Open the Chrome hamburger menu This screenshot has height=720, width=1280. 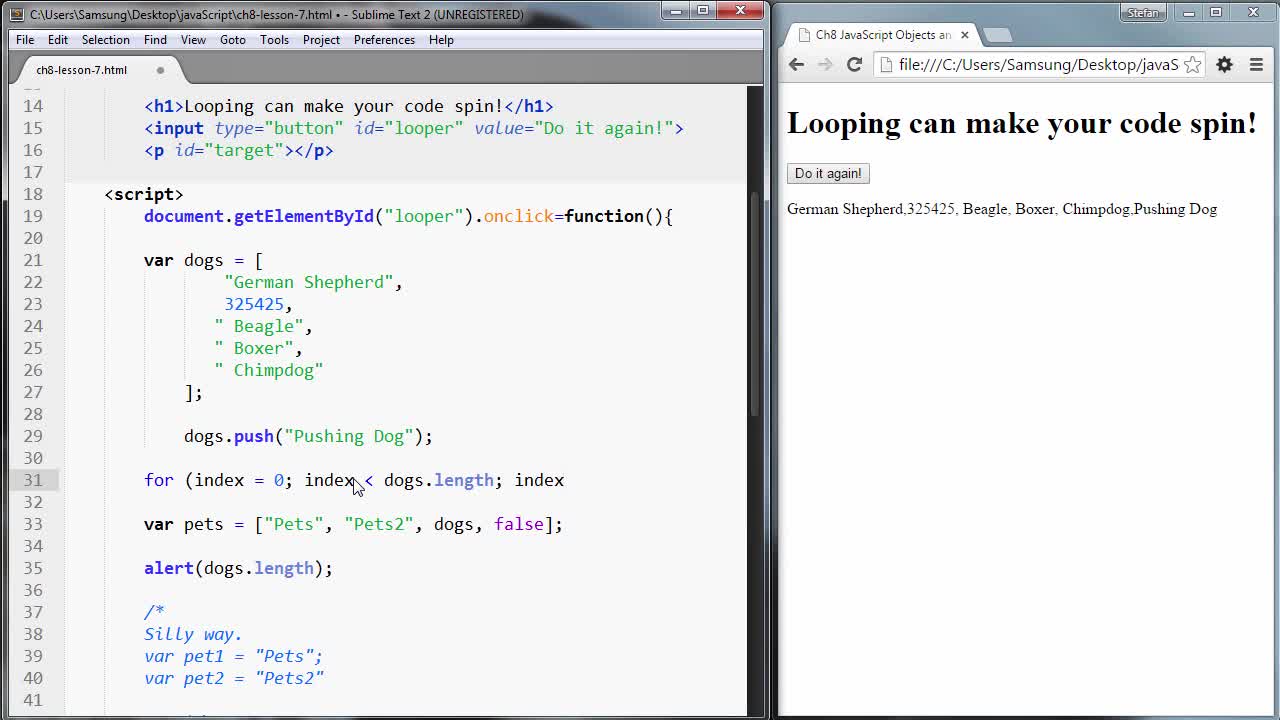click(x=1256, y=64)
